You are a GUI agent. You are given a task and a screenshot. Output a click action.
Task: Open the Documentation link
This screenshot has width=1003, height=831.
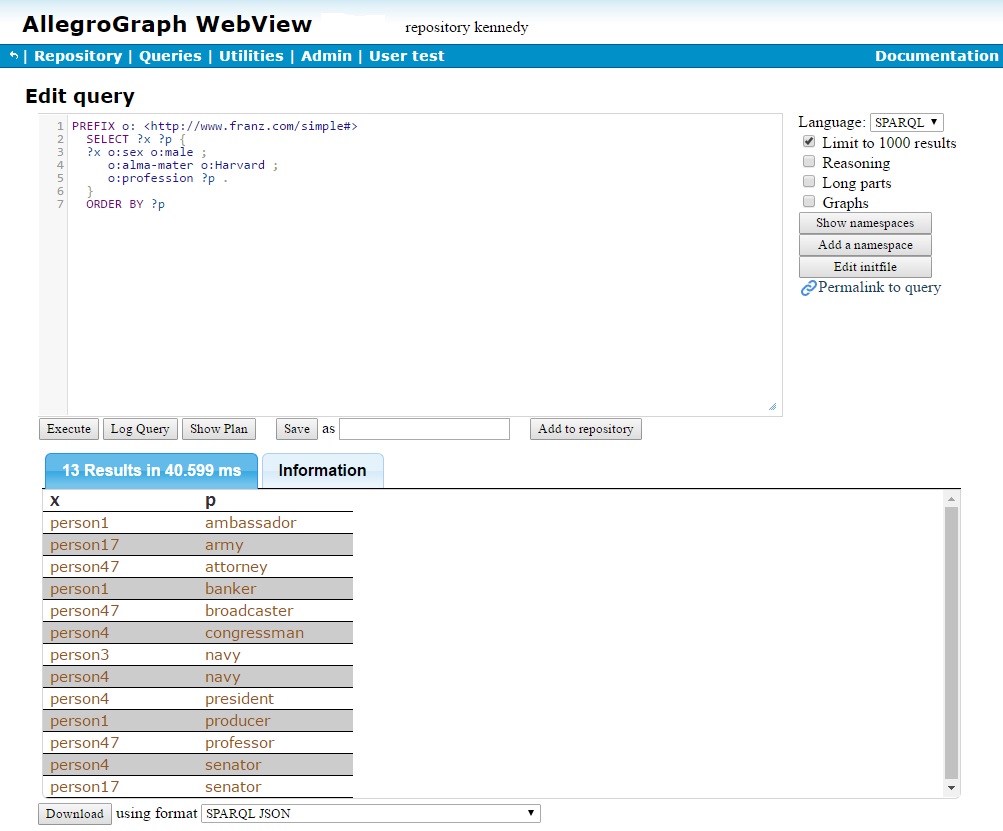tap(936, 56)
